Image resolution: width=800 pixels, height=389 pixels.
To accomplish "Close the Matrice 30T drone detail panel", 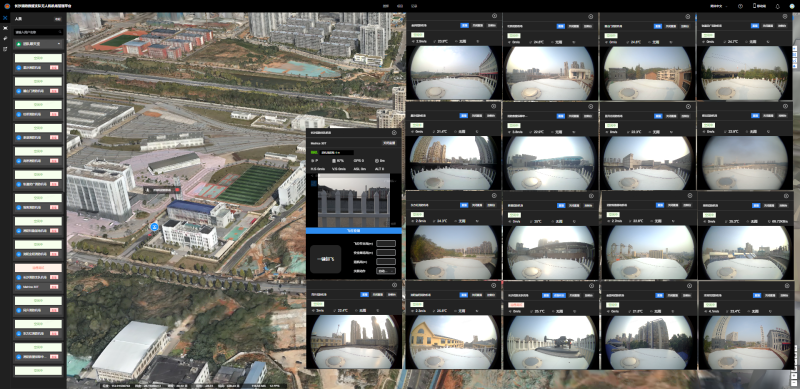I will point(394,132).
